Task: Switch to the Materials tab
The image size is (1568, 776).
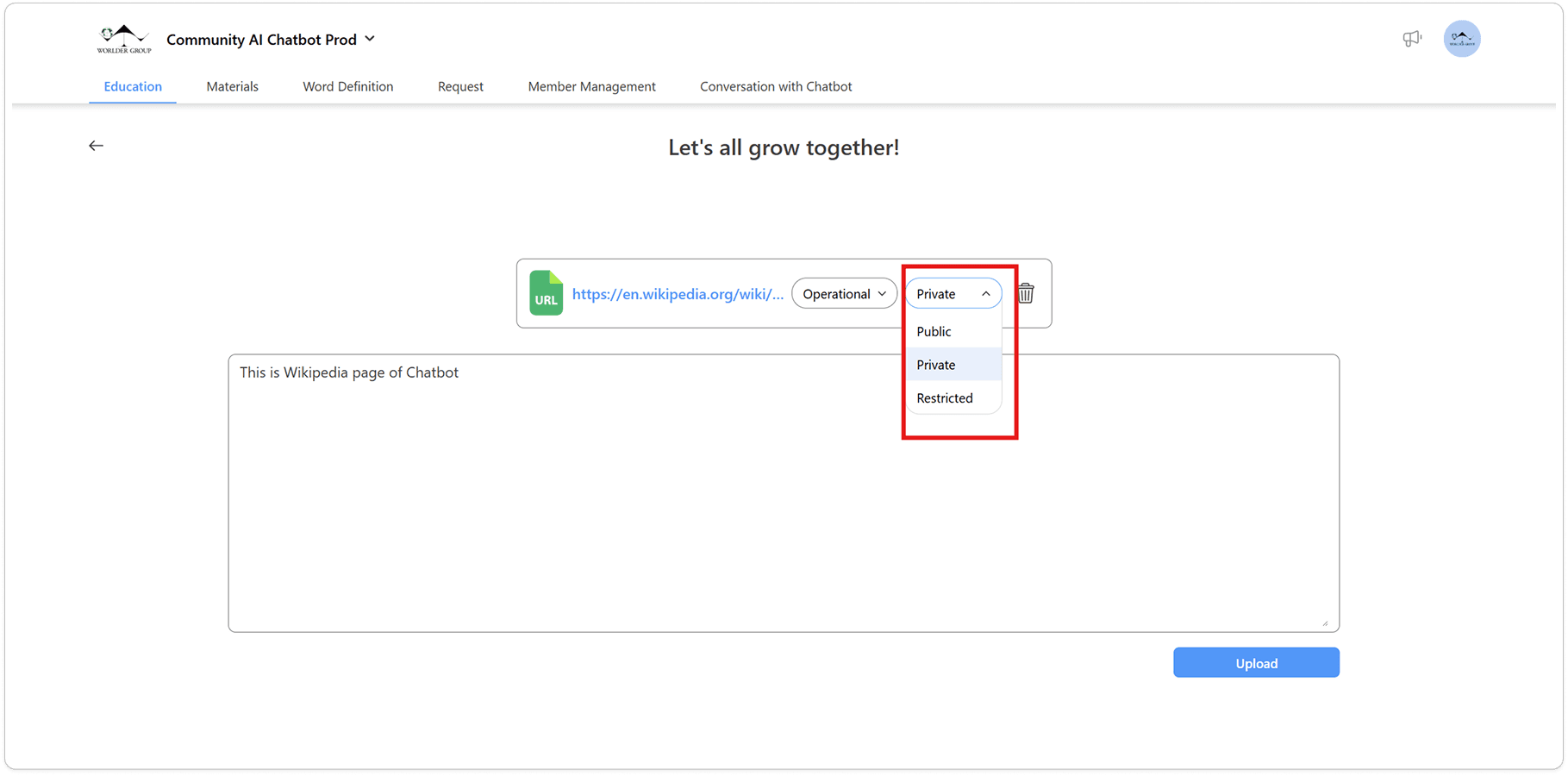Action: click(232, 87)
